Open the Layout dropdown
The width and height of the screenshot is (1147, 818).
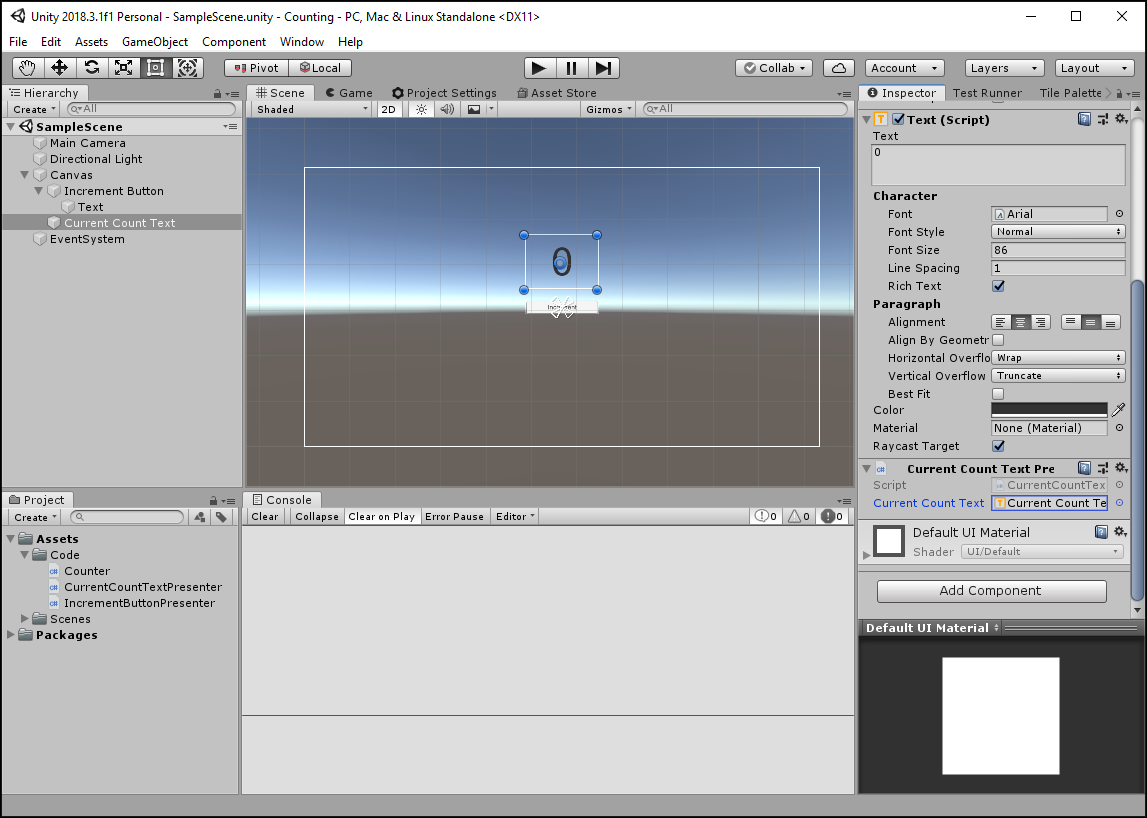[x=1094, y=68]
